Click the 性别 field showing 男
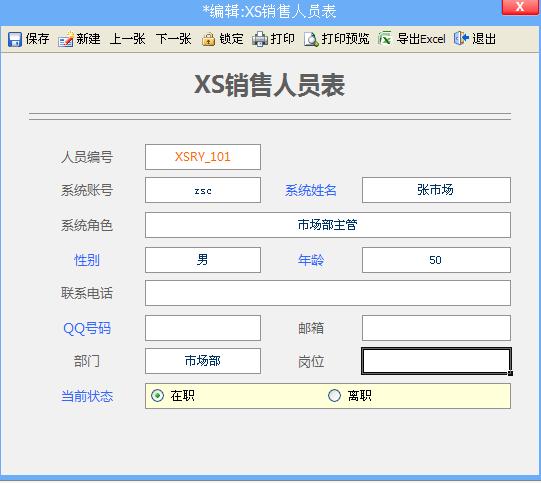The image size is (541, 483). click(x=203, y=260)
